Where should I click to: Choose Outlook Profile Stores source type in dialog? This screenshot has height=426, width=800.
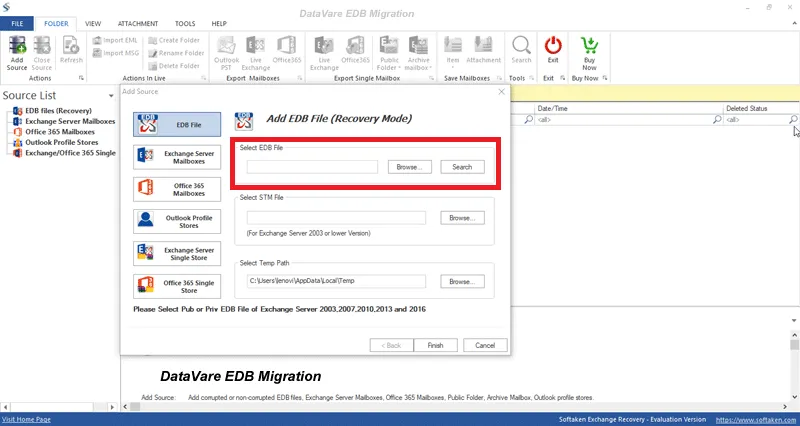click(x=177, y=221)
